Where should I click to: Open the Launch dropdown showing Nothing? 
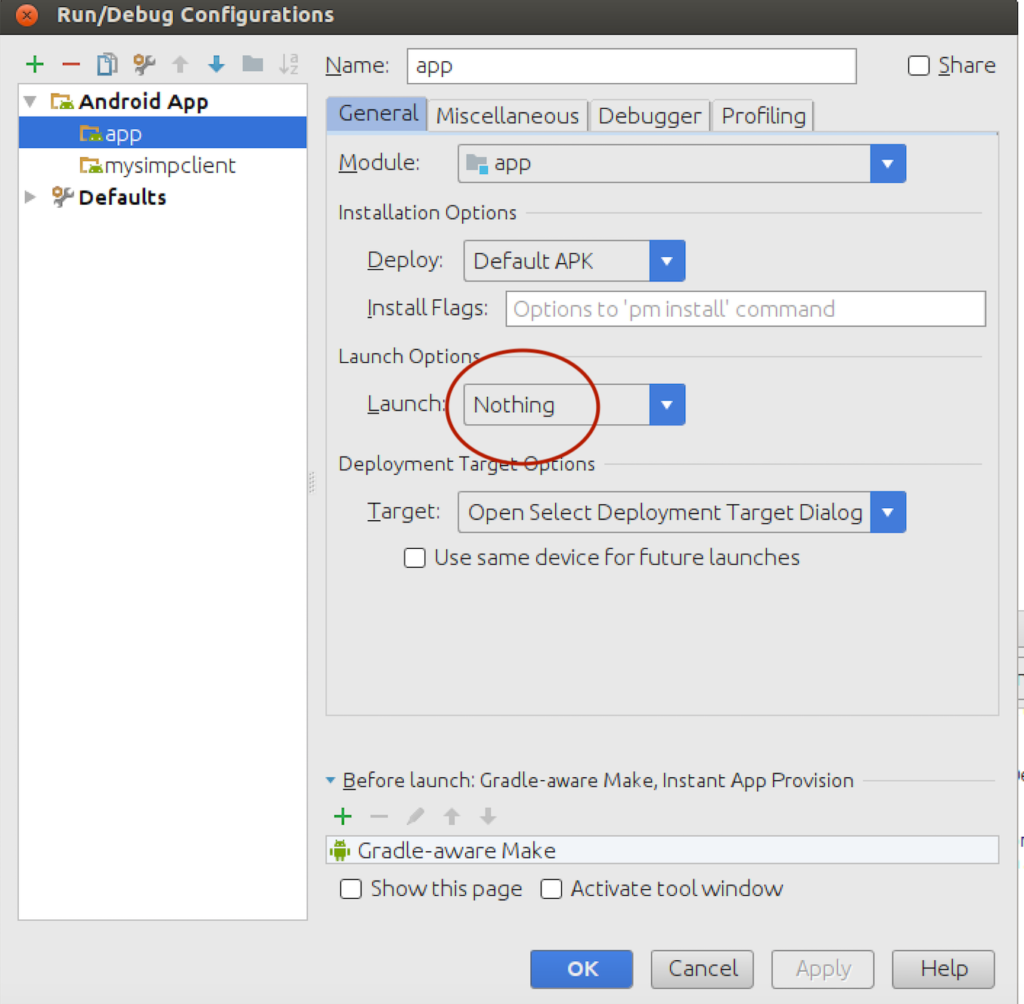(x=668, y=404)
